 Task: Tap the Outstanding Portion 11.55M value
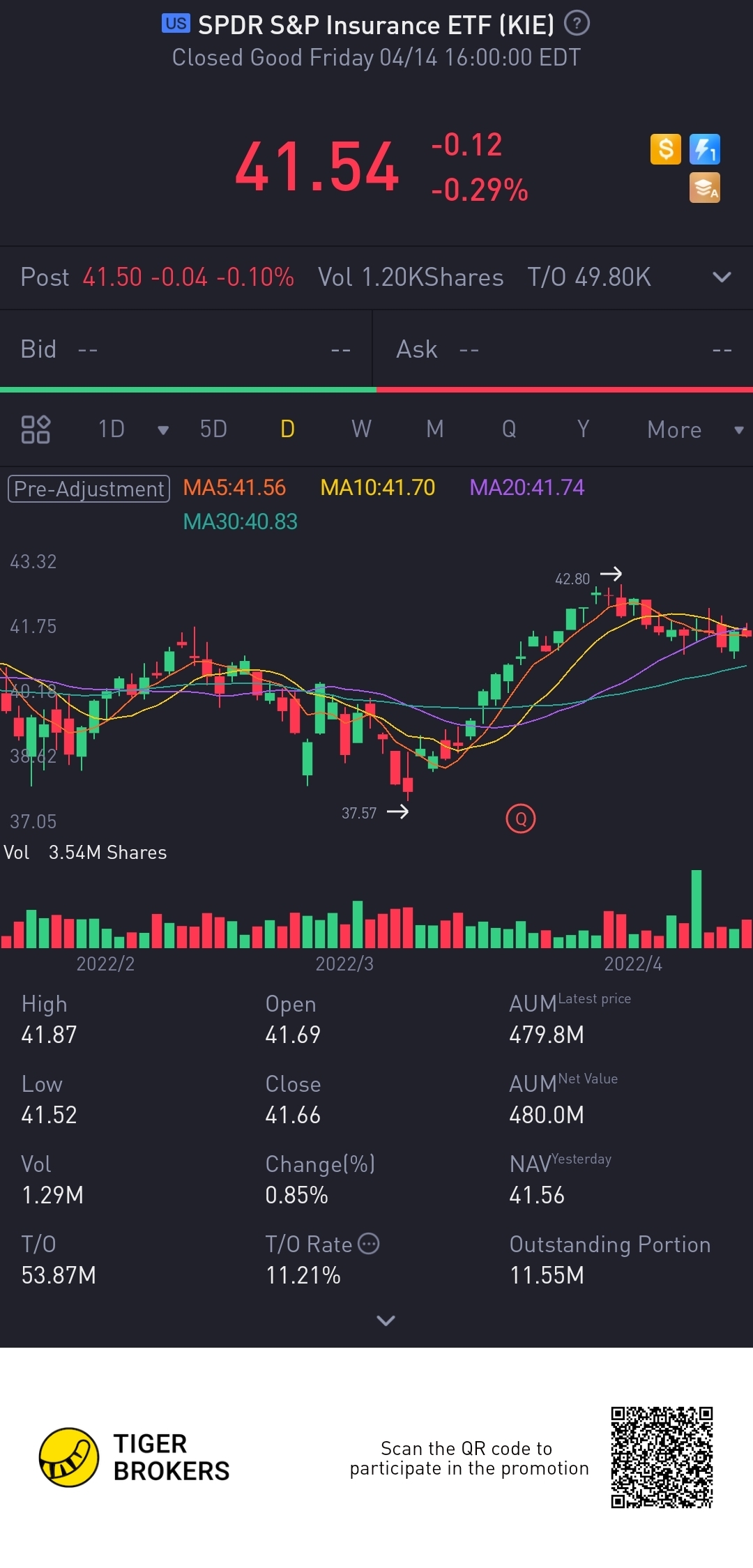[x=547, y=1275]
